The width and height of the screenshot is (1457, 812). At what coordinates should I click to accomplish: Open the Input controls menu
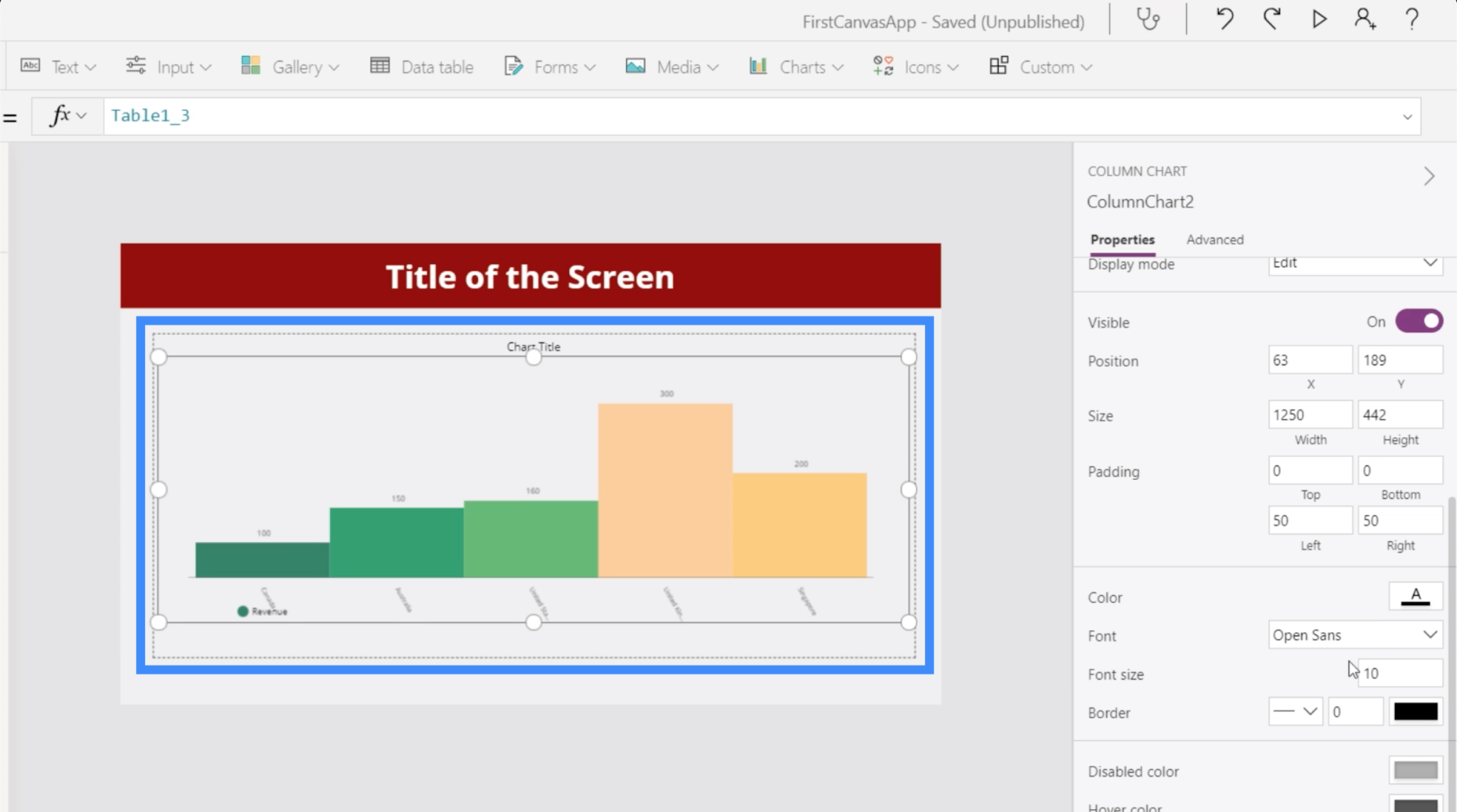coord(169,67)
